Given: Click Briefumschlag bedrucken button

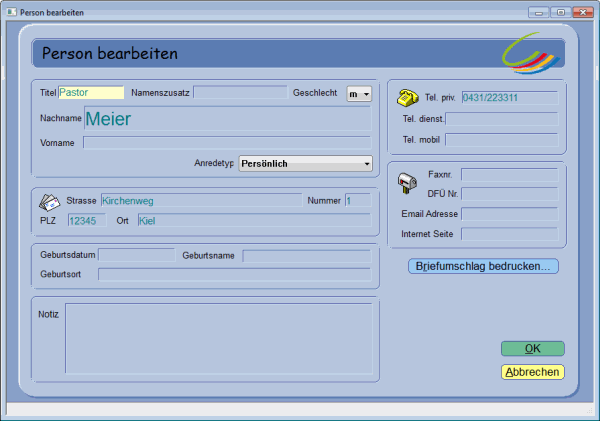Looking at the screenshot, I should click(x=483, y=266).
